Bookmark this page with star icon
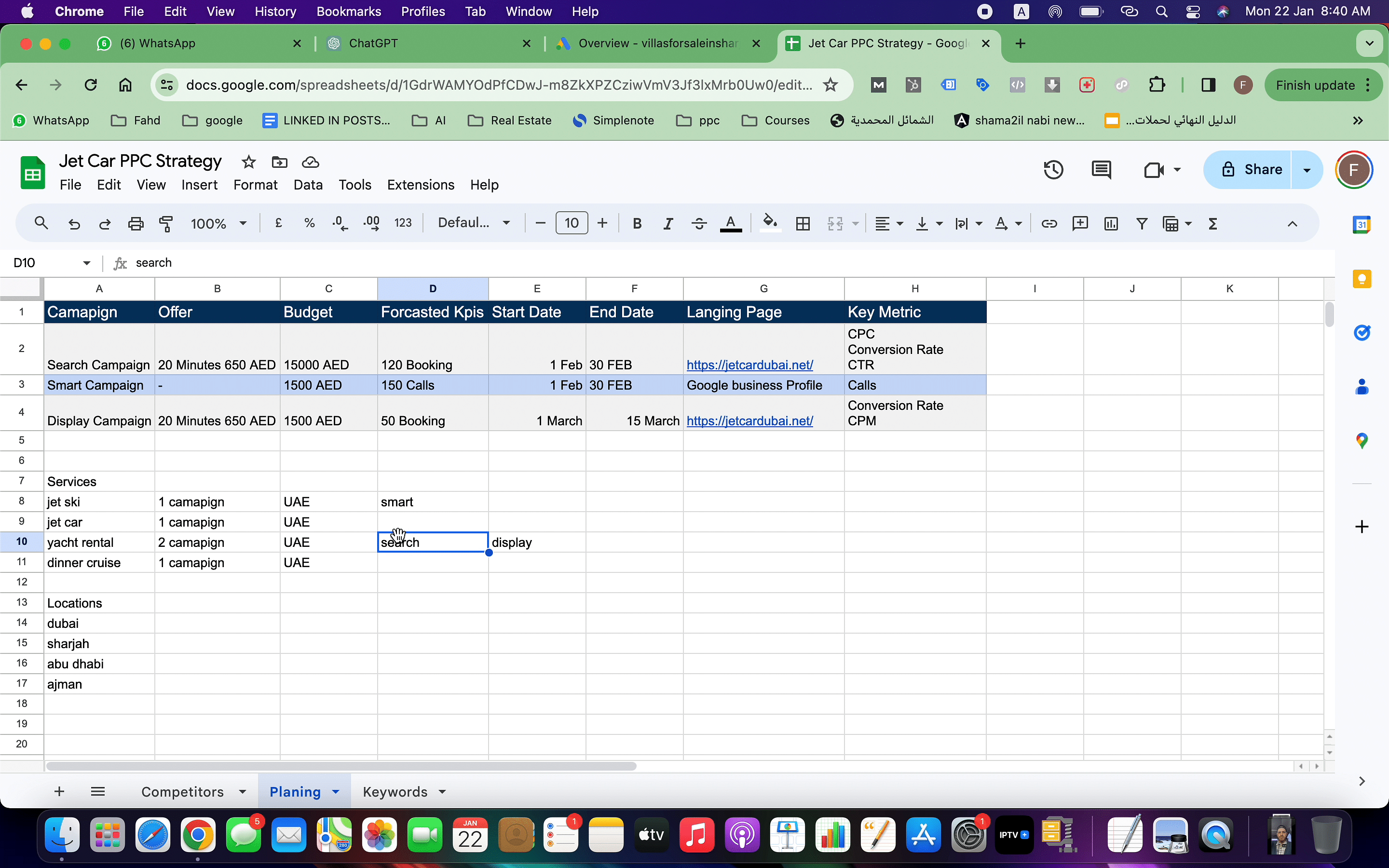The width and height of the screenshot is (1389, 868). (830, 85)
